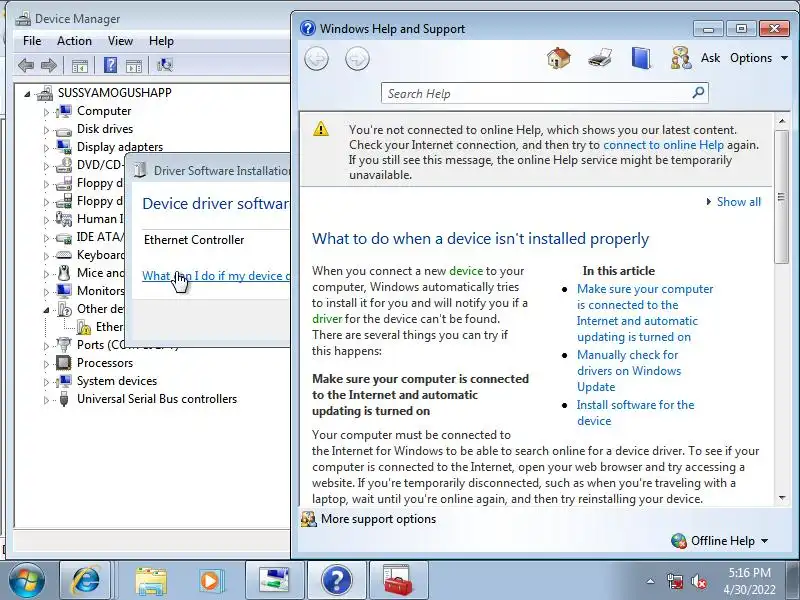
Task: Expand the Computer node in device tree
Action: (x=46, y=112)
